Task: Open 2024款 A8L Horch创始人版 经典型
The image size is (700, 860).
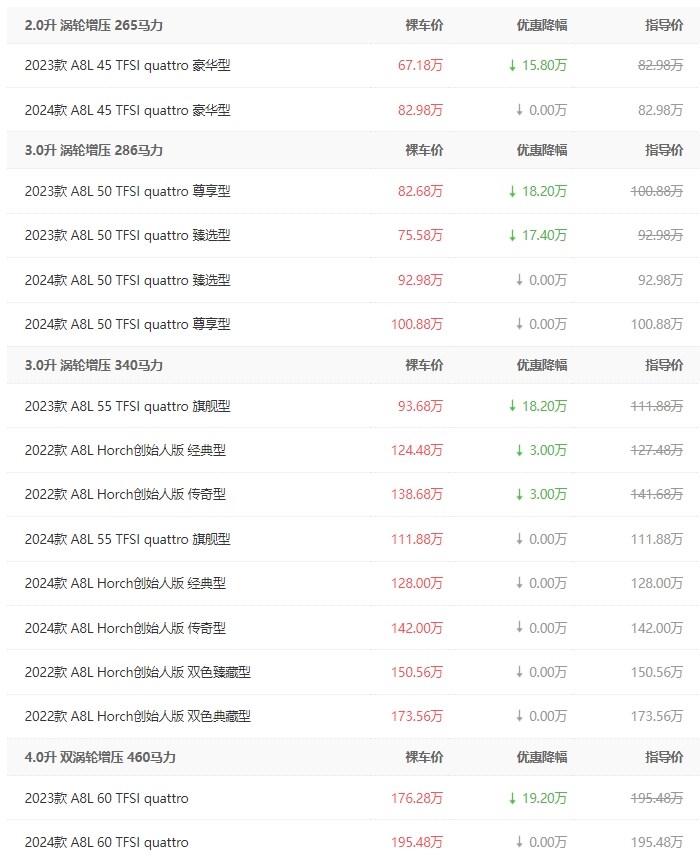Action: (125, 583)
